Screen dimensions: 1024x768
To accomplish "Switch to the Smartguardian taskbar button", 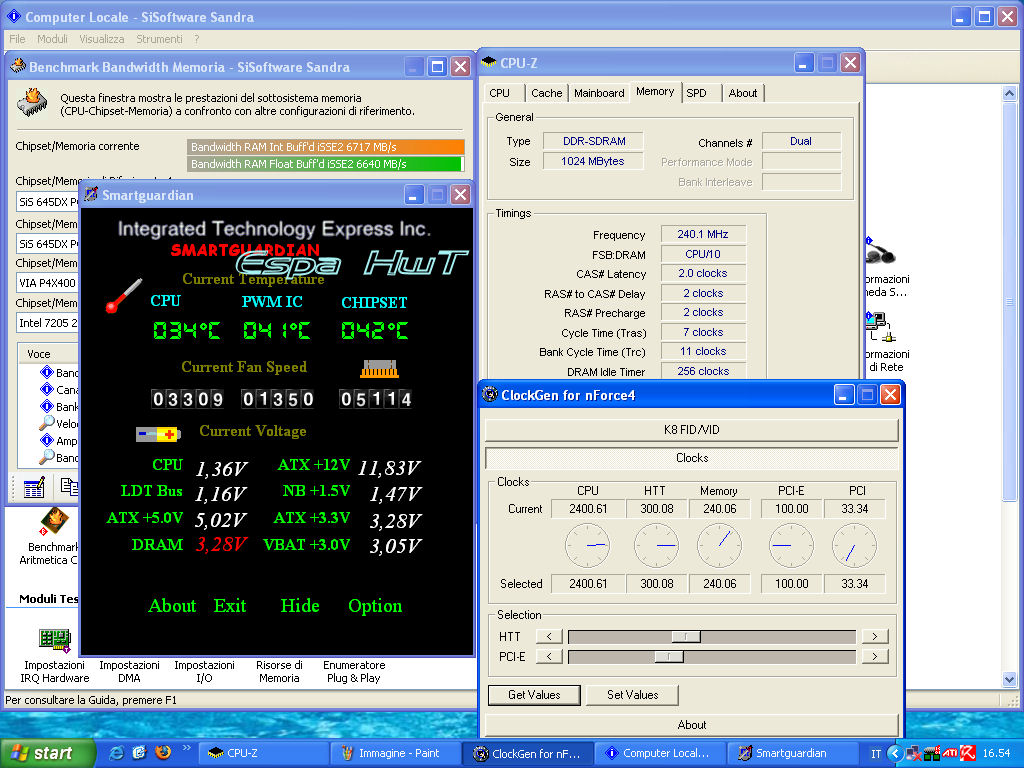I will point(792,754).
